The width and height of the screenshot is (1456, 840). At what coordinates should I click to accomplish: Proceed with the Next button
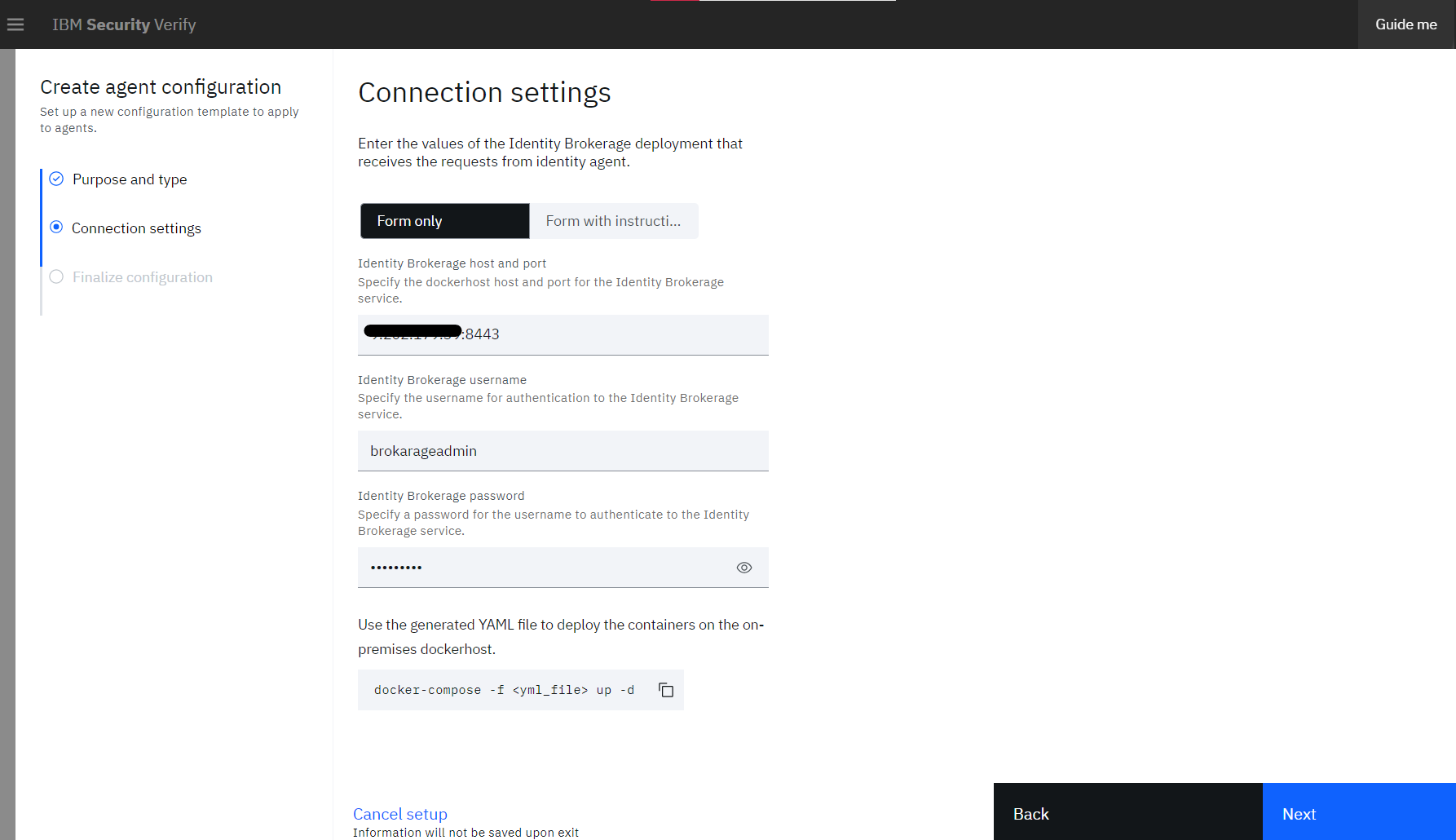(1359, 812)
